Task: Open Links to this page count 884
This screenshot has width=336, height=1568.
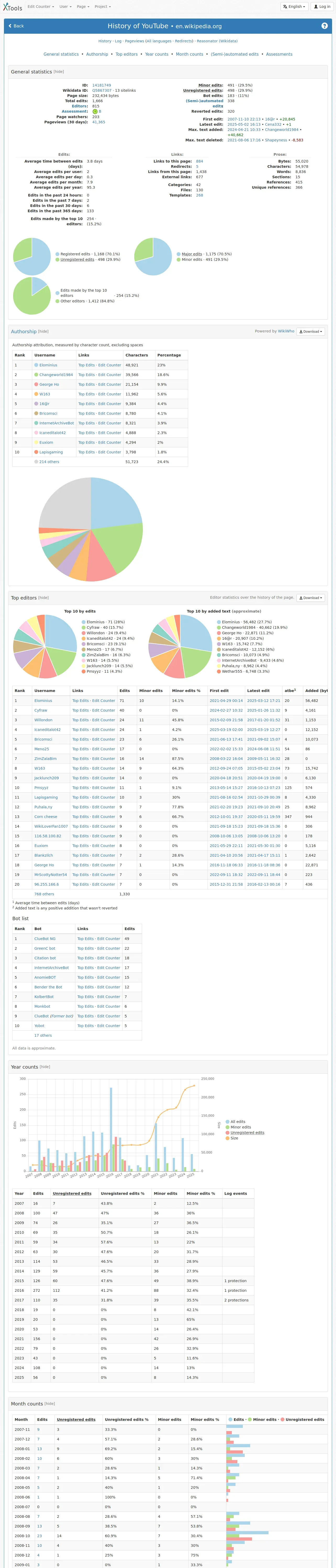Action: (x=199, y=161)
